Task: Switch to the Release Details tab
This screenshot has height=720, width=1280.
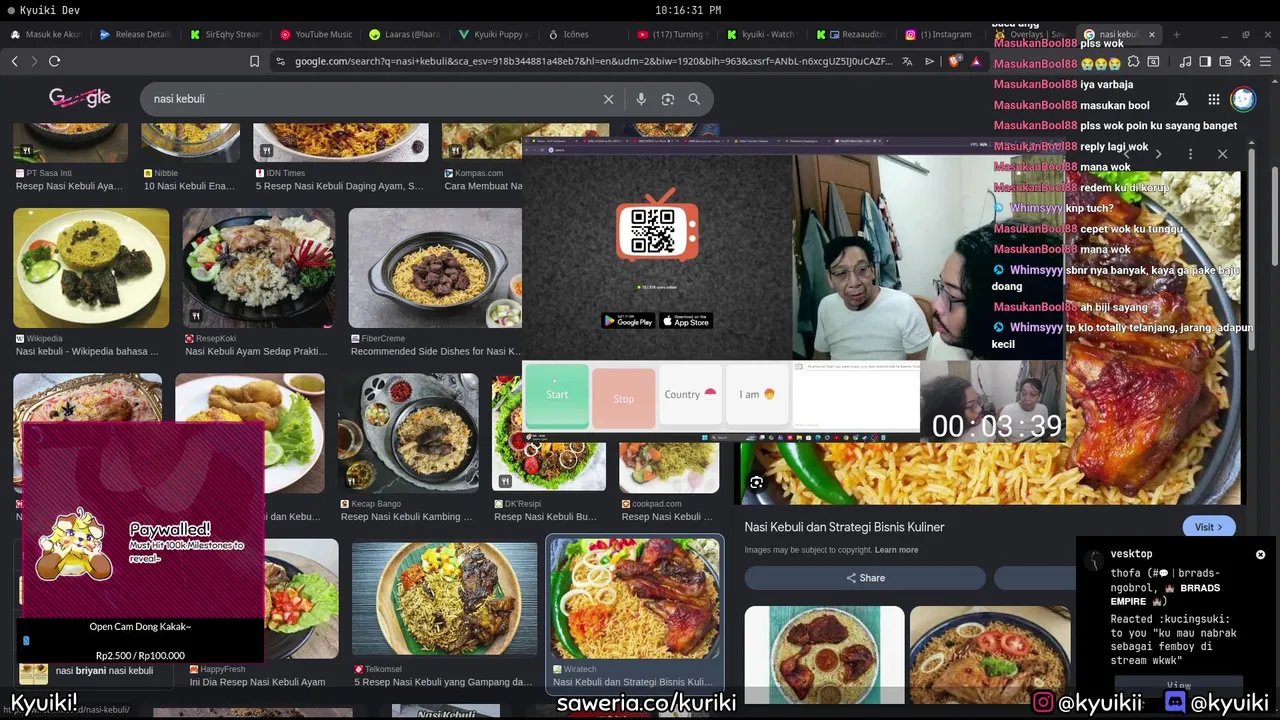Action: point(136,34)
